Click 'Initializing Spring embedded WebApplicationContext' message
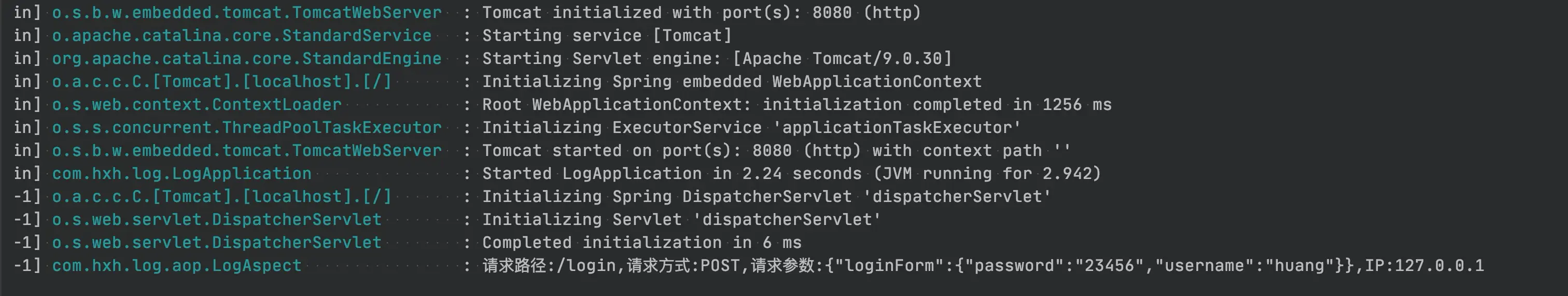The width and height of the screenshot is (1568, 296). 732,81
